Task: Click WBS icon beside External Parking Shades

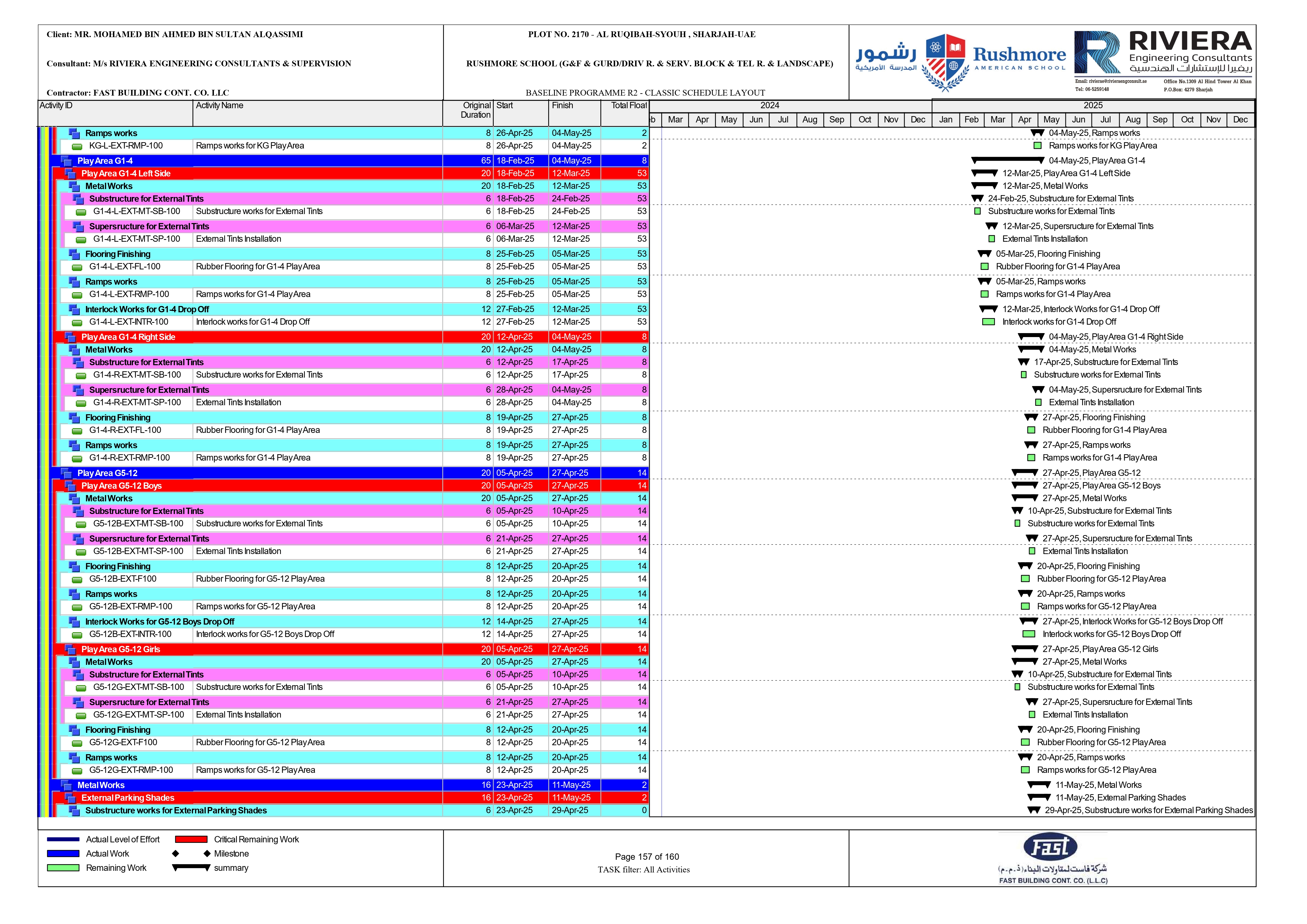Action: coord(71,798)
